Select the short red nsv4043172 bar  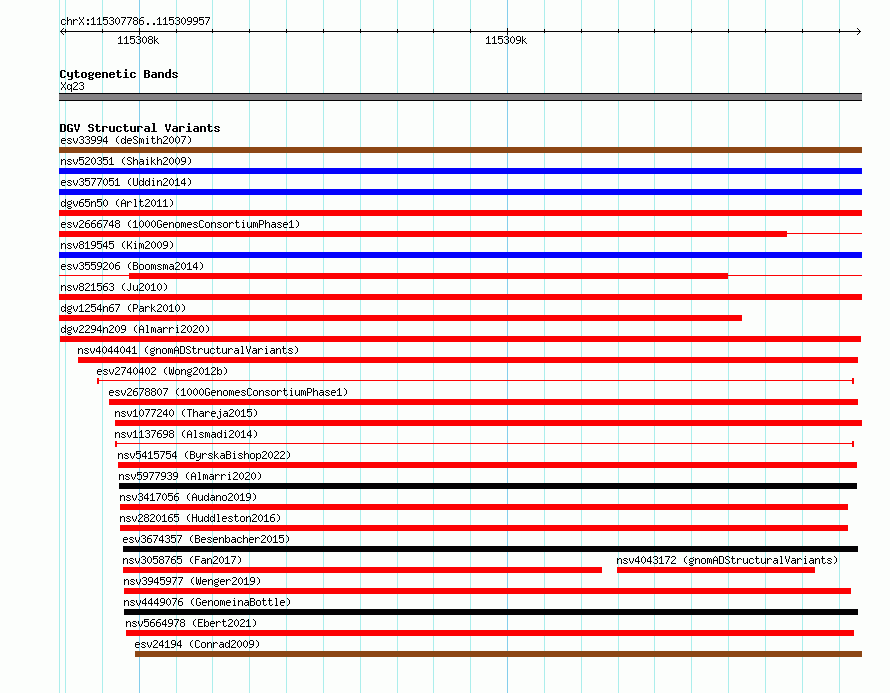(716, 570)
